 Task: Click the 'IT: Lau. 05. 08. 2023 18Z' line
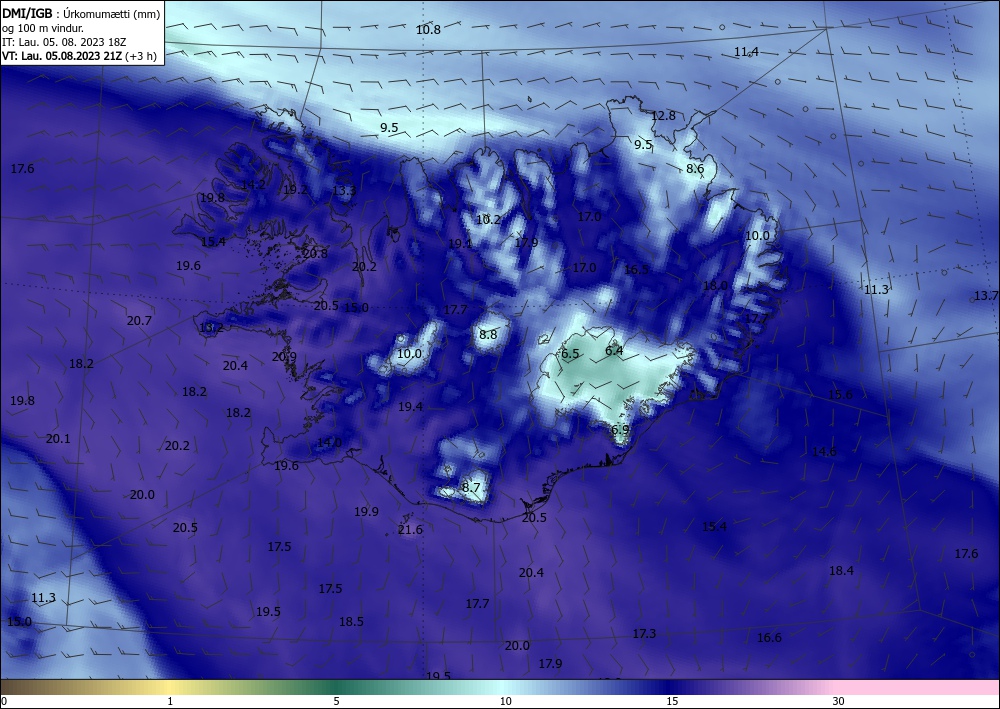point(64,42)
